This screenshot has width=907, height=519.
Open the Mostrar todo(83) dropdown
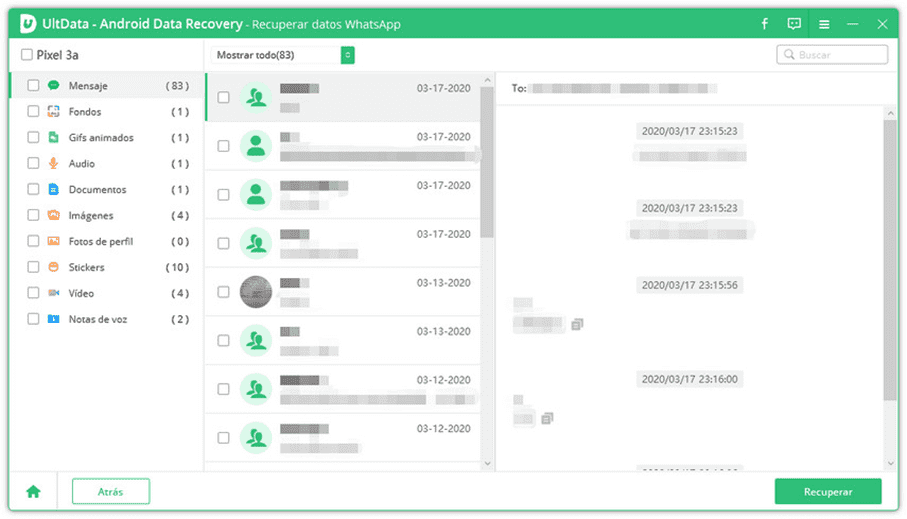click(282, 55)
